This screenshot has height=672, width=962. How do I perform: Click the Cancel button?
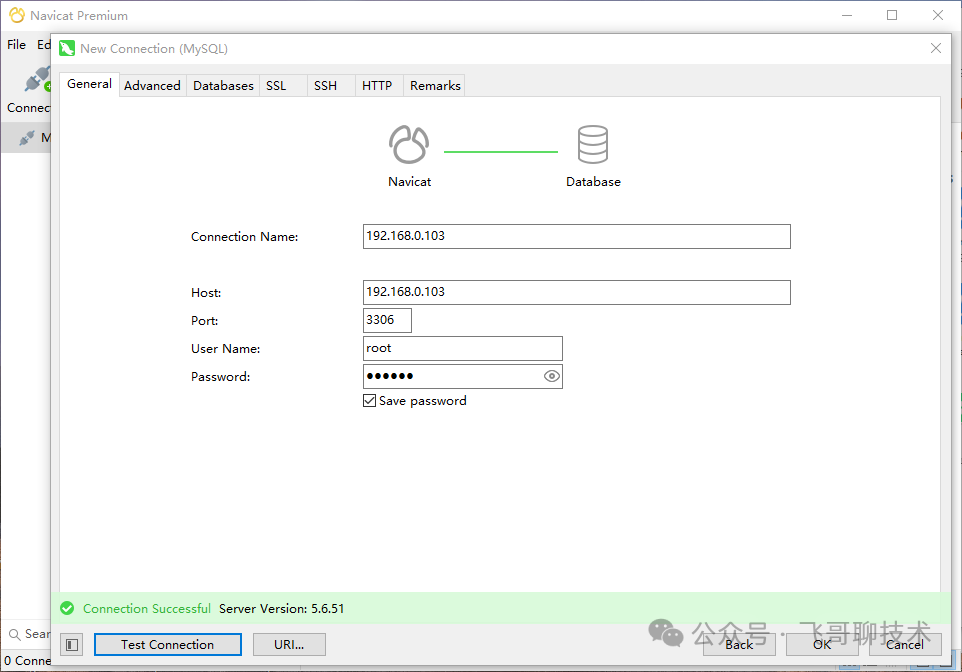click(905, 644)
